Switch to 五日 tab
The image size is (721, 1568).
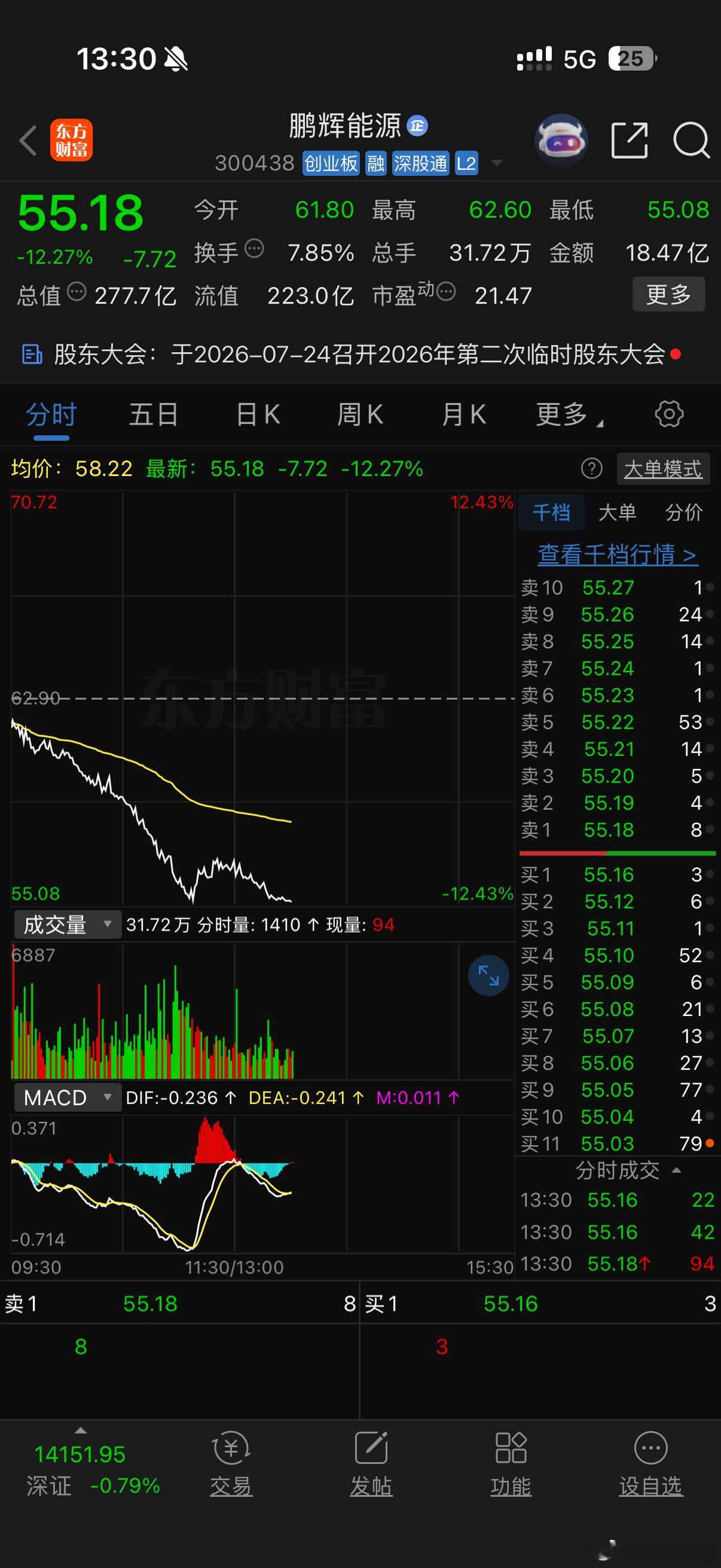pos(153,415)
